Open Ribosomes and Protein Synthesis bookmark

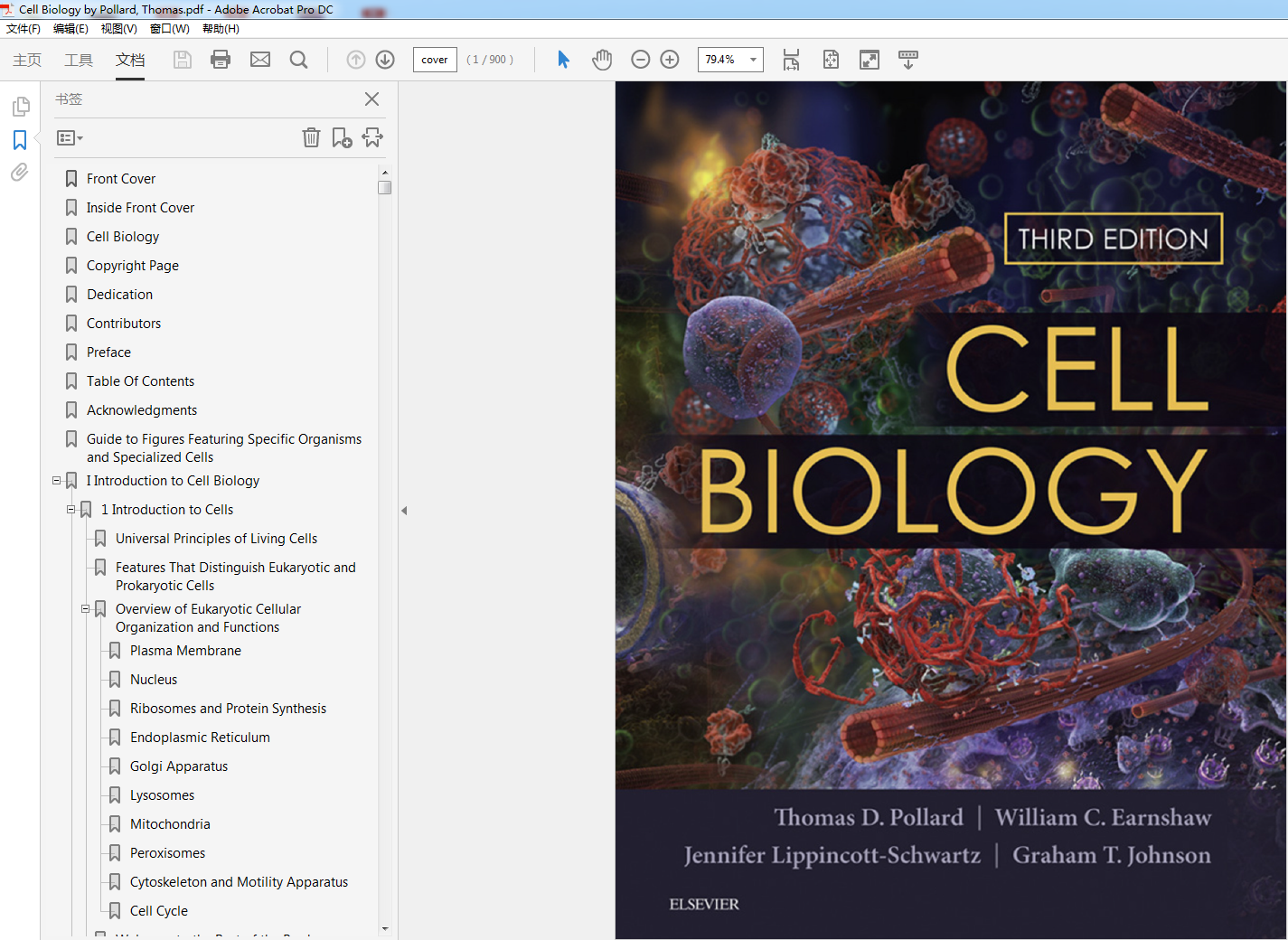click(228, 709)
